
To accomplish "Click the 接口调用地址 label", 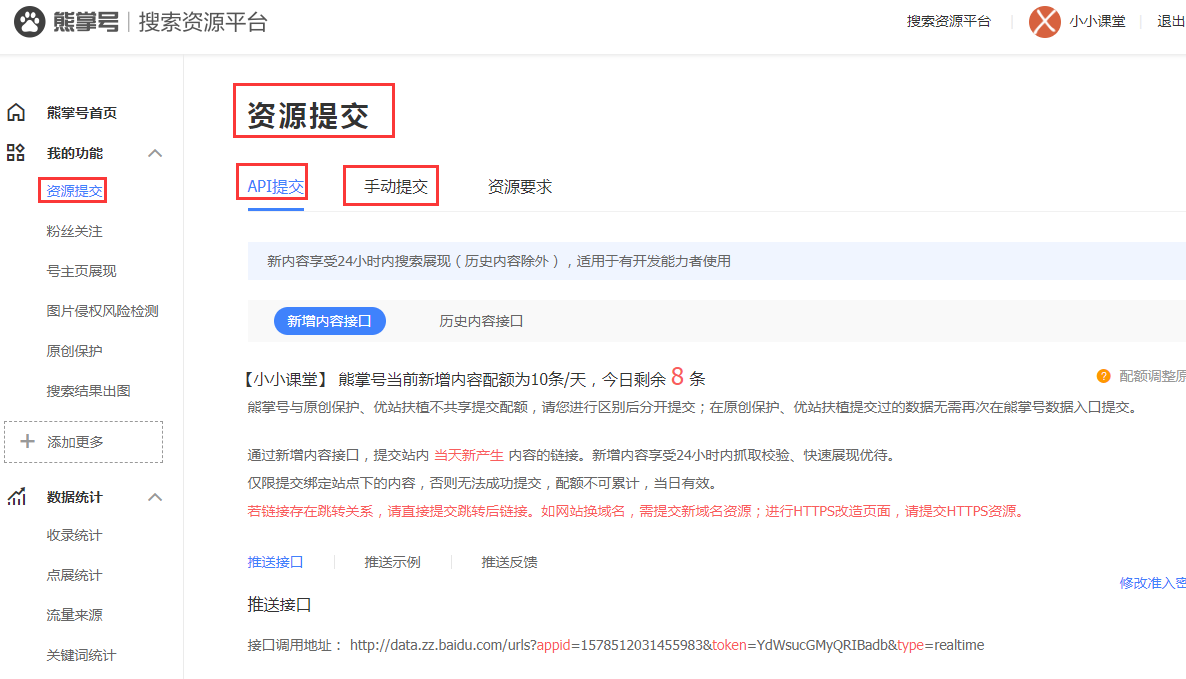I will [295, 645].
